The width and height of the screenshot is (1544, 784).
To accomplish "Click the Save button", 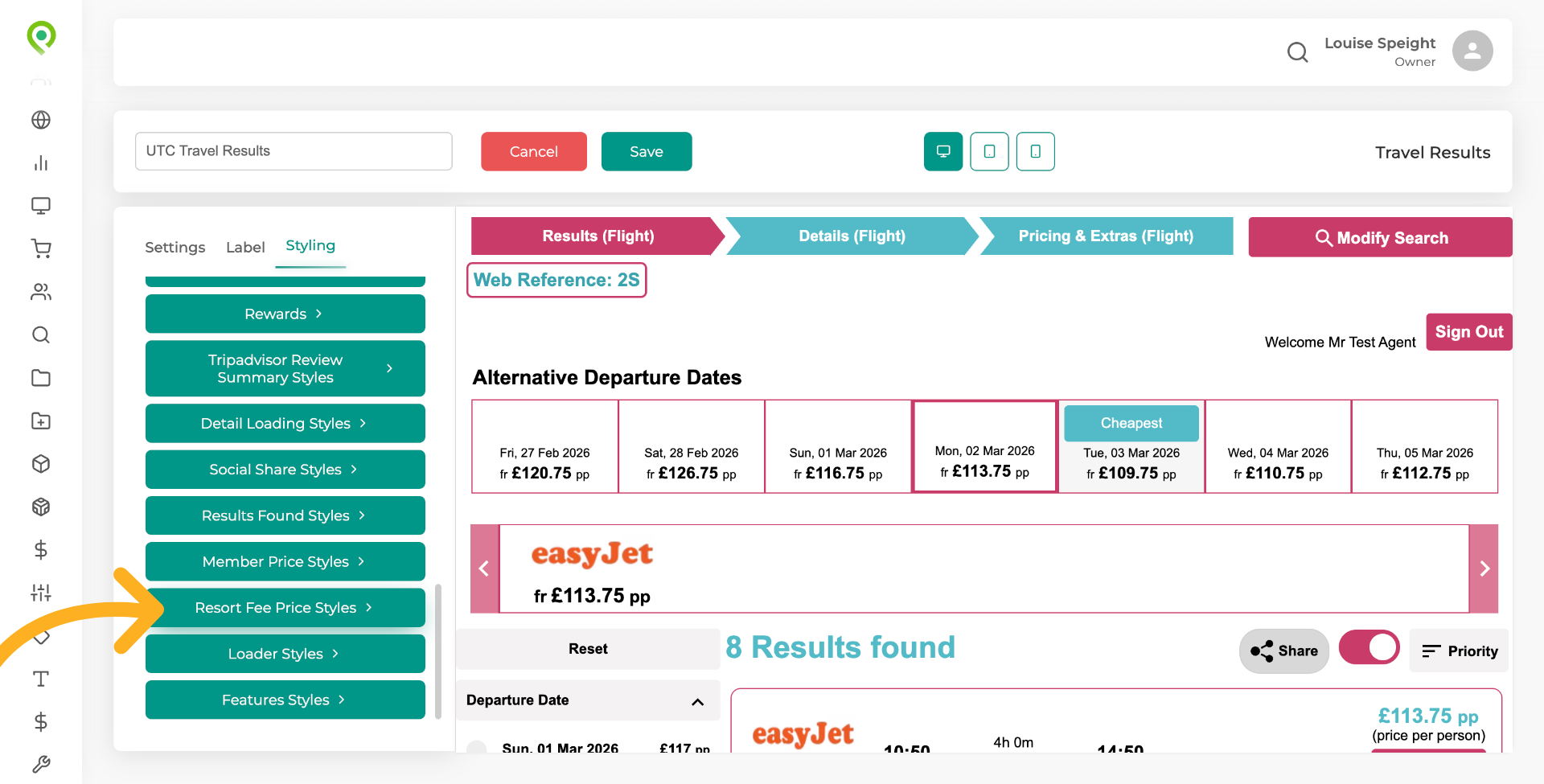I will click(x=646, y=151).
